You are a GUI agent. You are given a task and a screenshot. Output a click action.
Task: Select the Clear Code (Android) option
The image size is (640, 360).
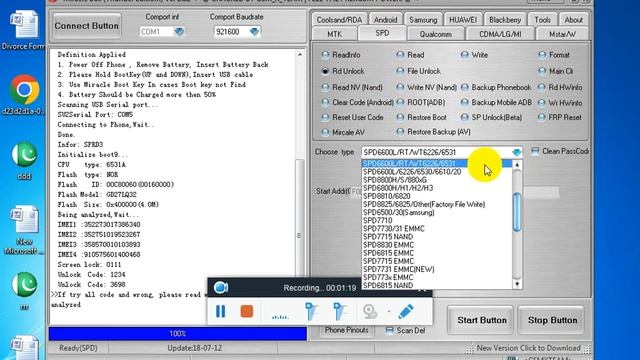[x=358, y=102]
